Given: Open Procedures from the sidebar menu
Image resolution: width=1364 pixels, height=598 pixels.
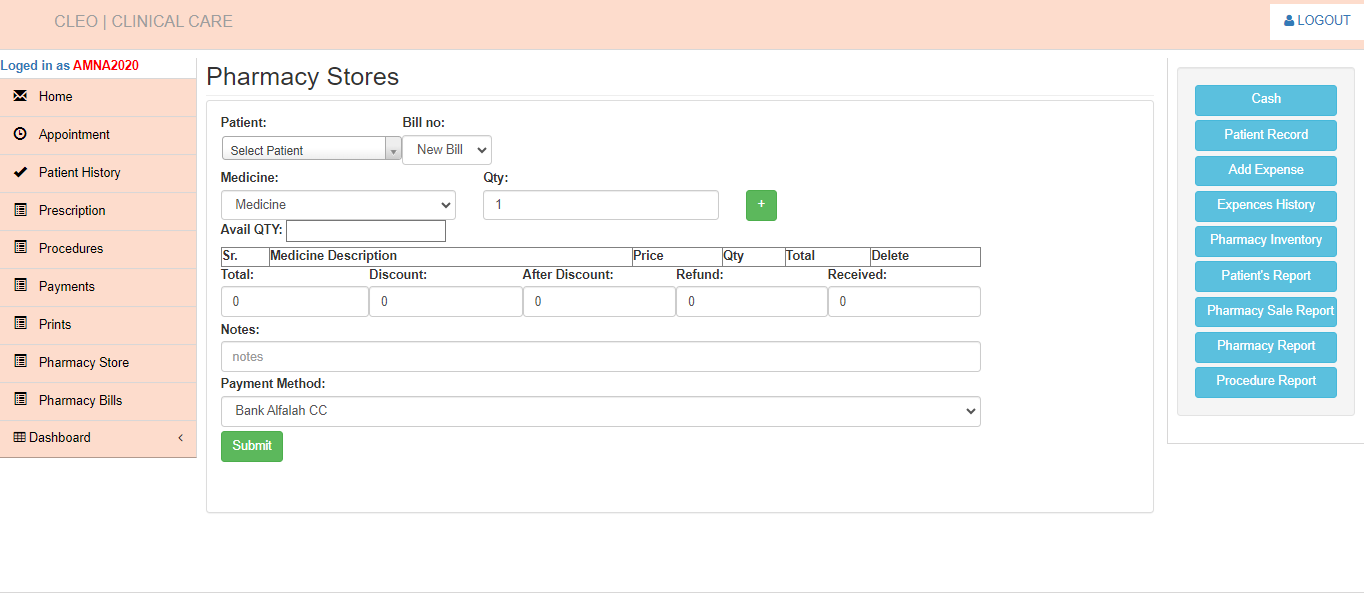Looking at the screenshot, I should 71,248.
